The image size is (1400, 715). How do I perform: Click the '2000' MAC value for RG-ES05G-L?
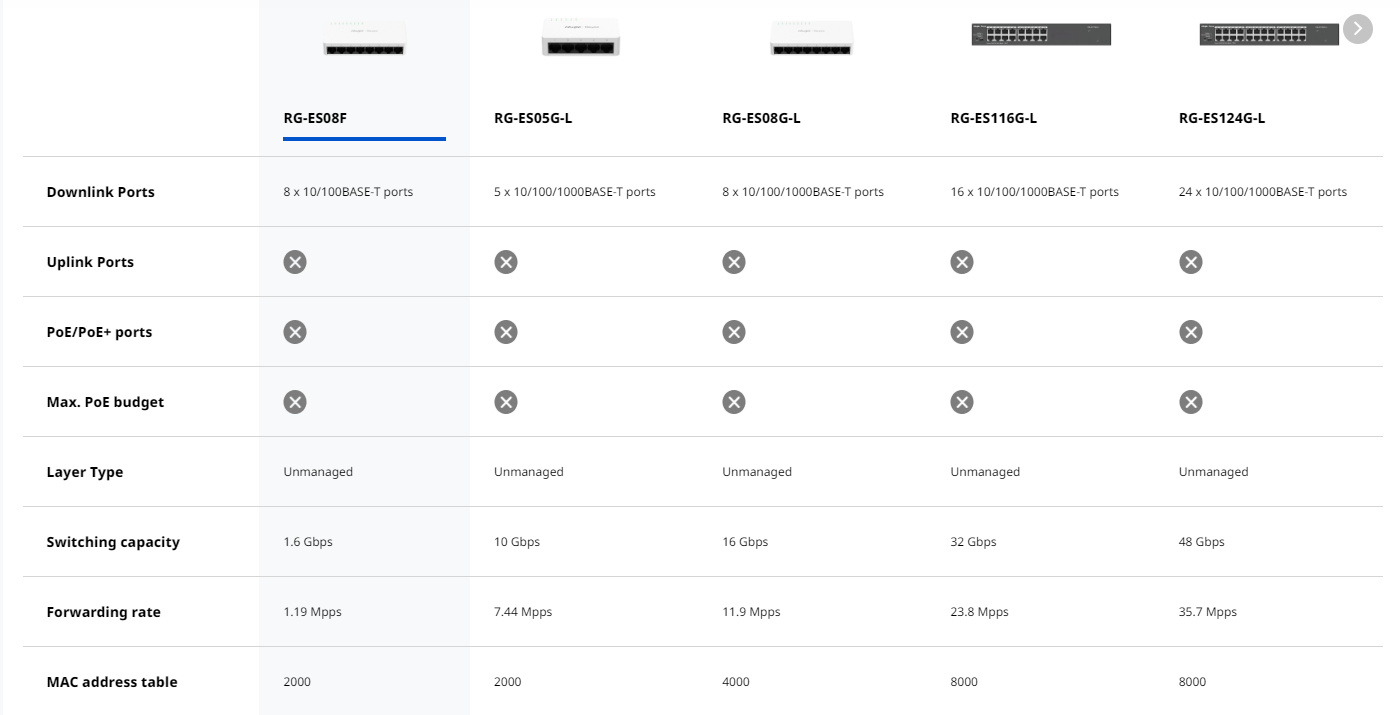tap(508, 682)
